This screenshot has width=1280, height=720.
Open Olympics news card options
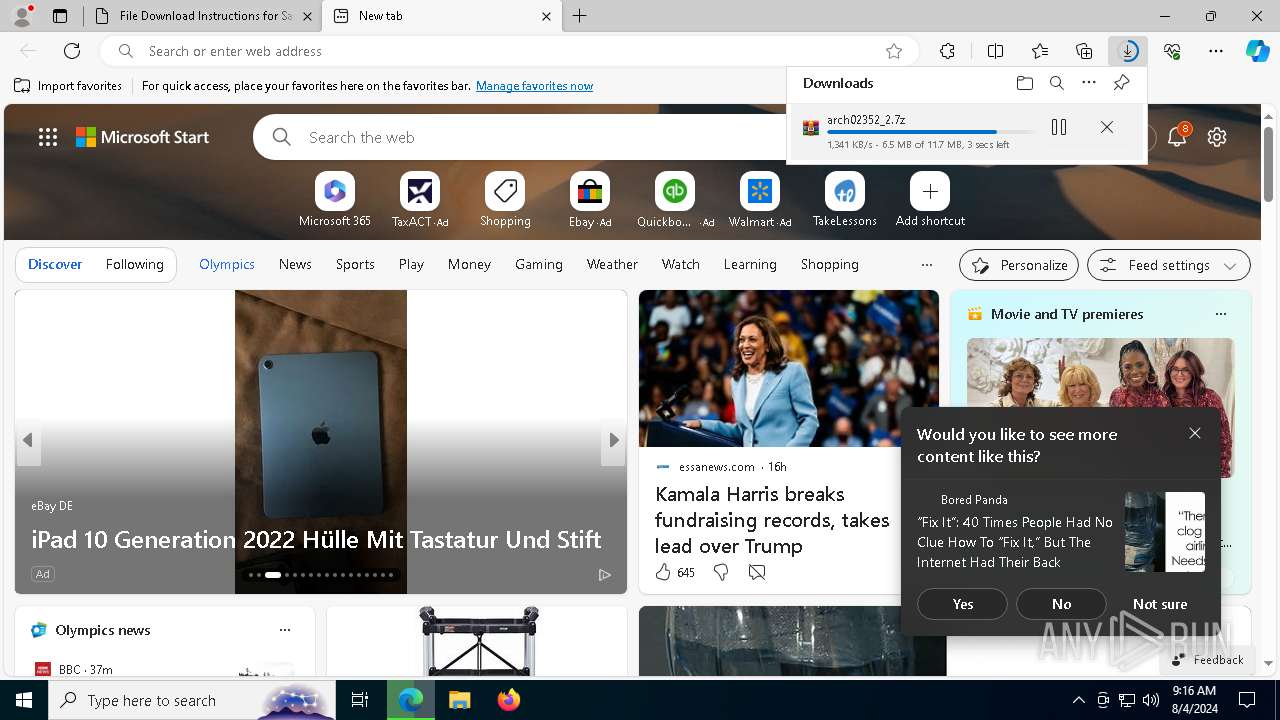click(x=285, y=630)
